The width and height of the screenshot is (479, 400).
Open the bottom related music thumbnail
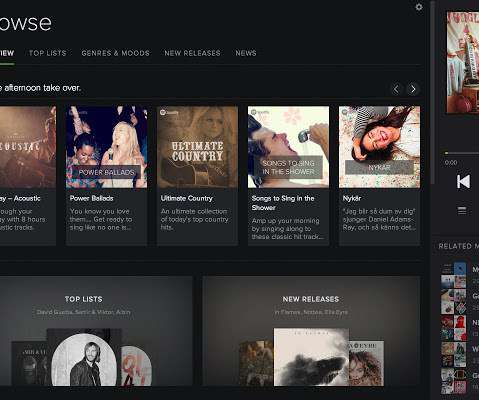click(x=454, y=381)
